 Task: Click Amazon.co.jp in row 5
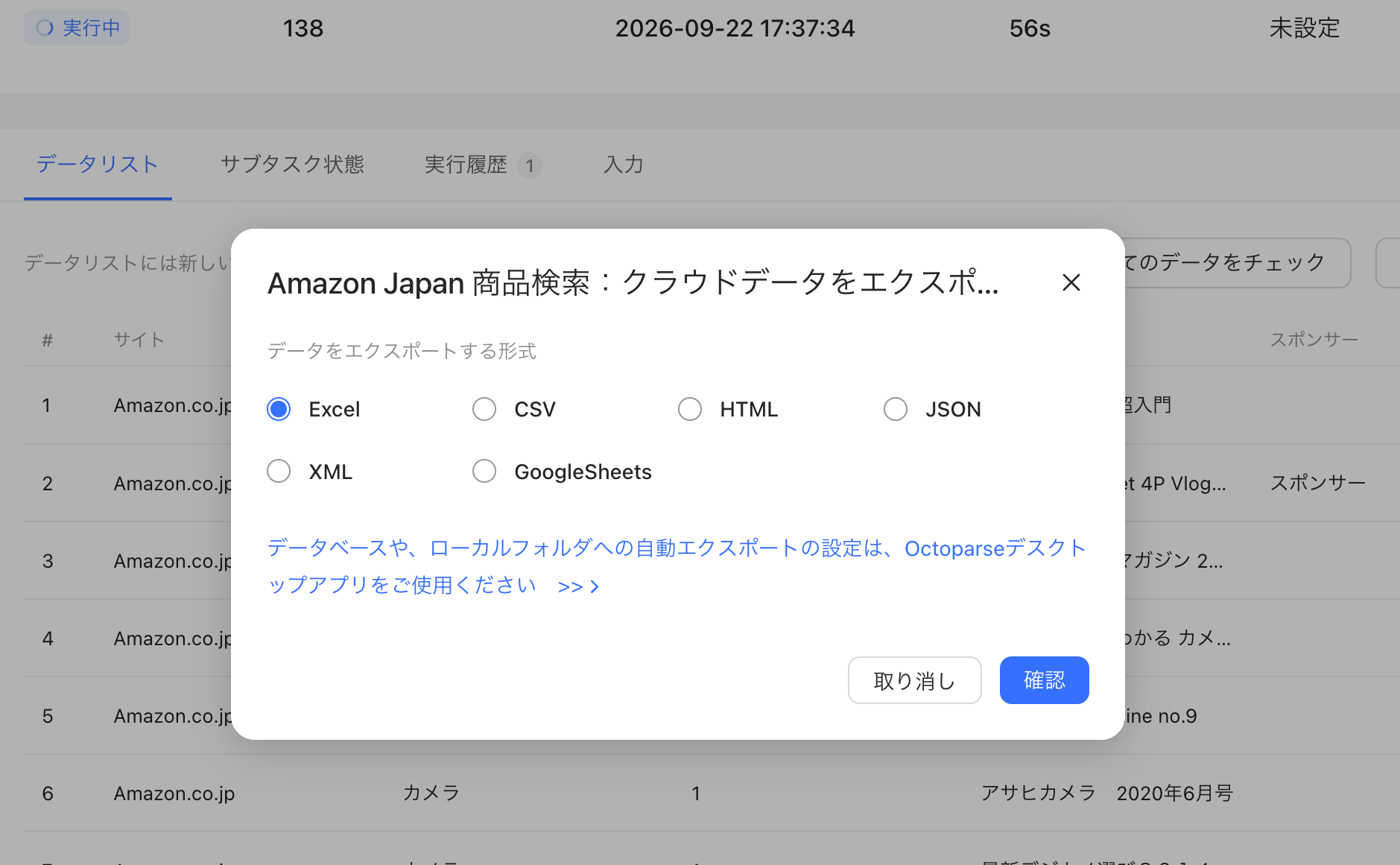click(173, 716)
